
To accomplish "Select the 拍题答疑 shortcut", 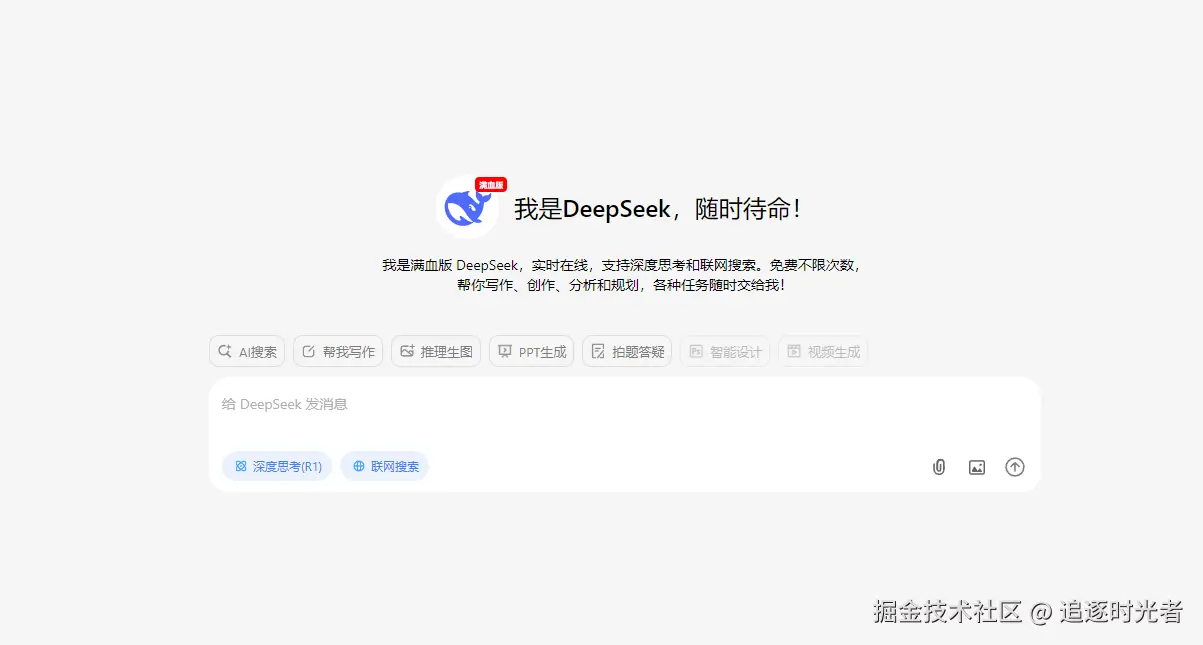I will point(627,351).
